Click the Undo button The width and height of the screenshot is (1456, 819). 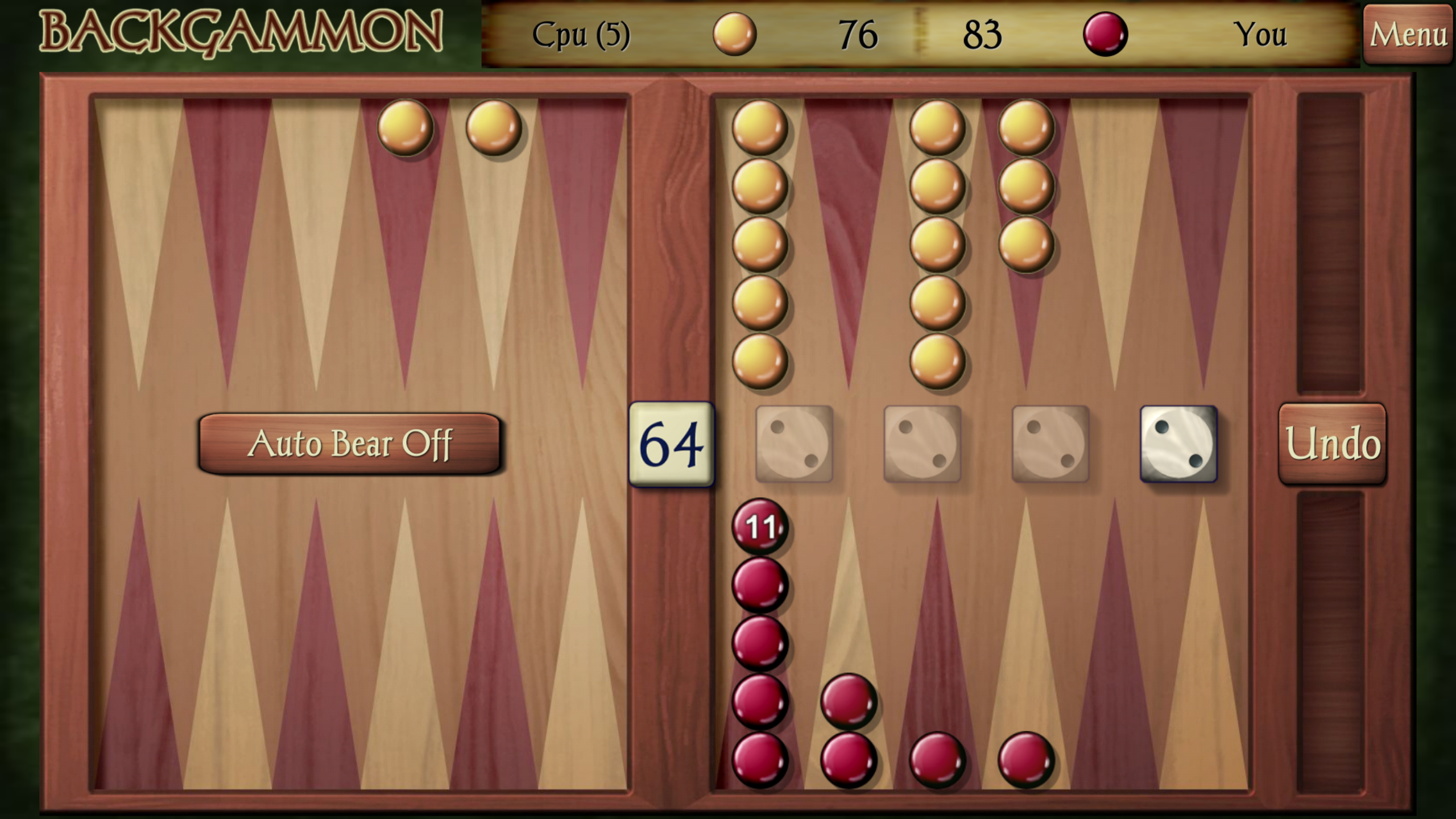click(1336, 444)
